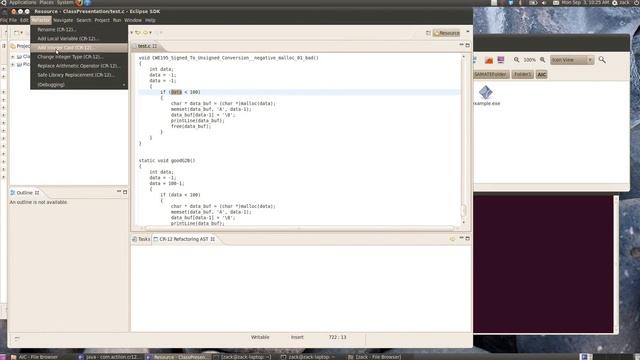
Task: Choose Rename (CR-12) in Refactor menu
Action: coord(79,29)
